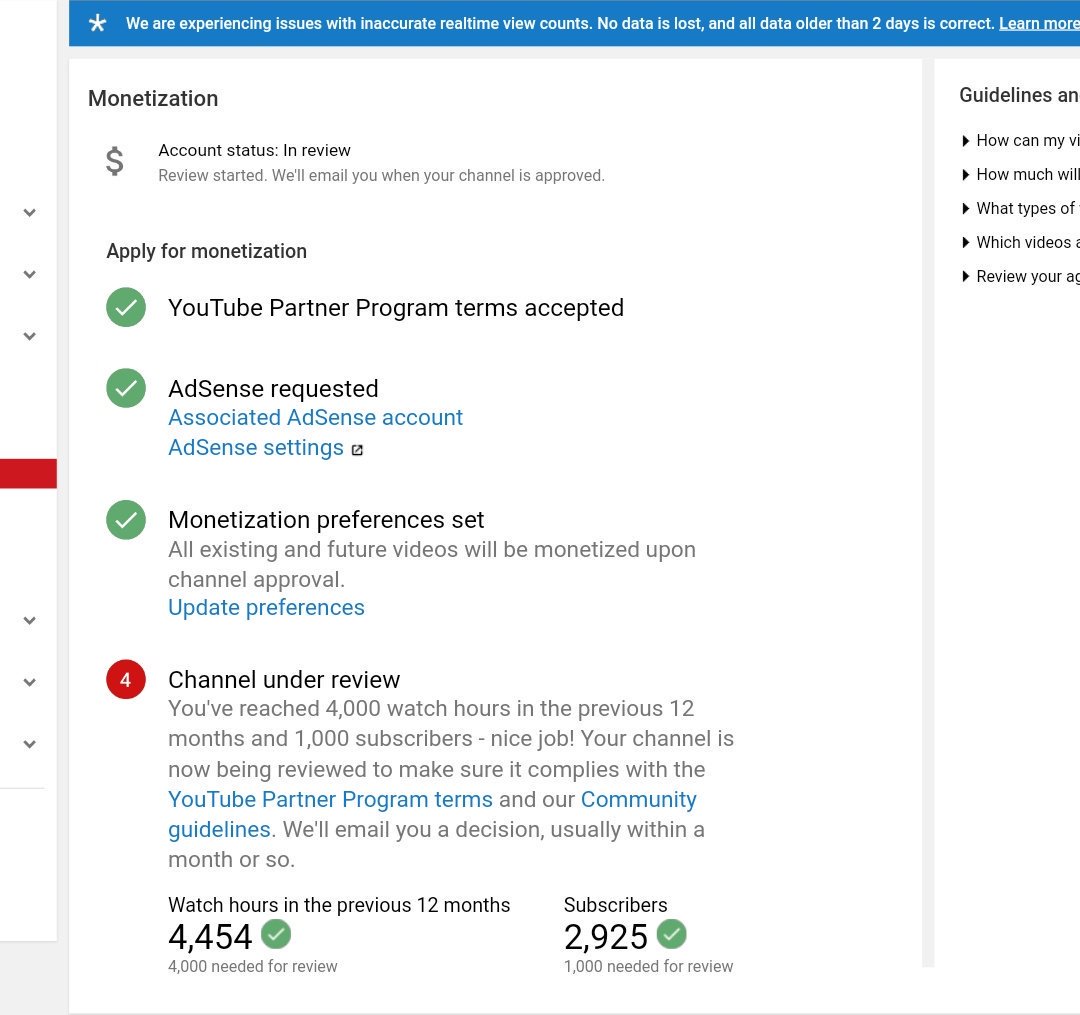Click the red step 4 circle icon
This screenshot has width=1080, height=1015.
(x=126, y=680)
